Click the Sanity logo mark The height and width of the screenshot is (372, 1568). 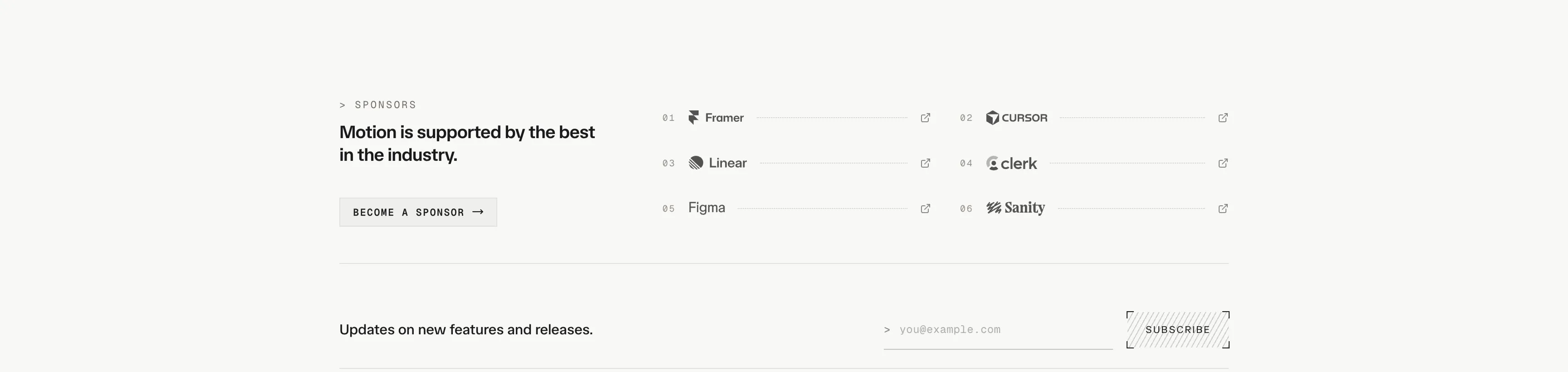tap(994, 208)
